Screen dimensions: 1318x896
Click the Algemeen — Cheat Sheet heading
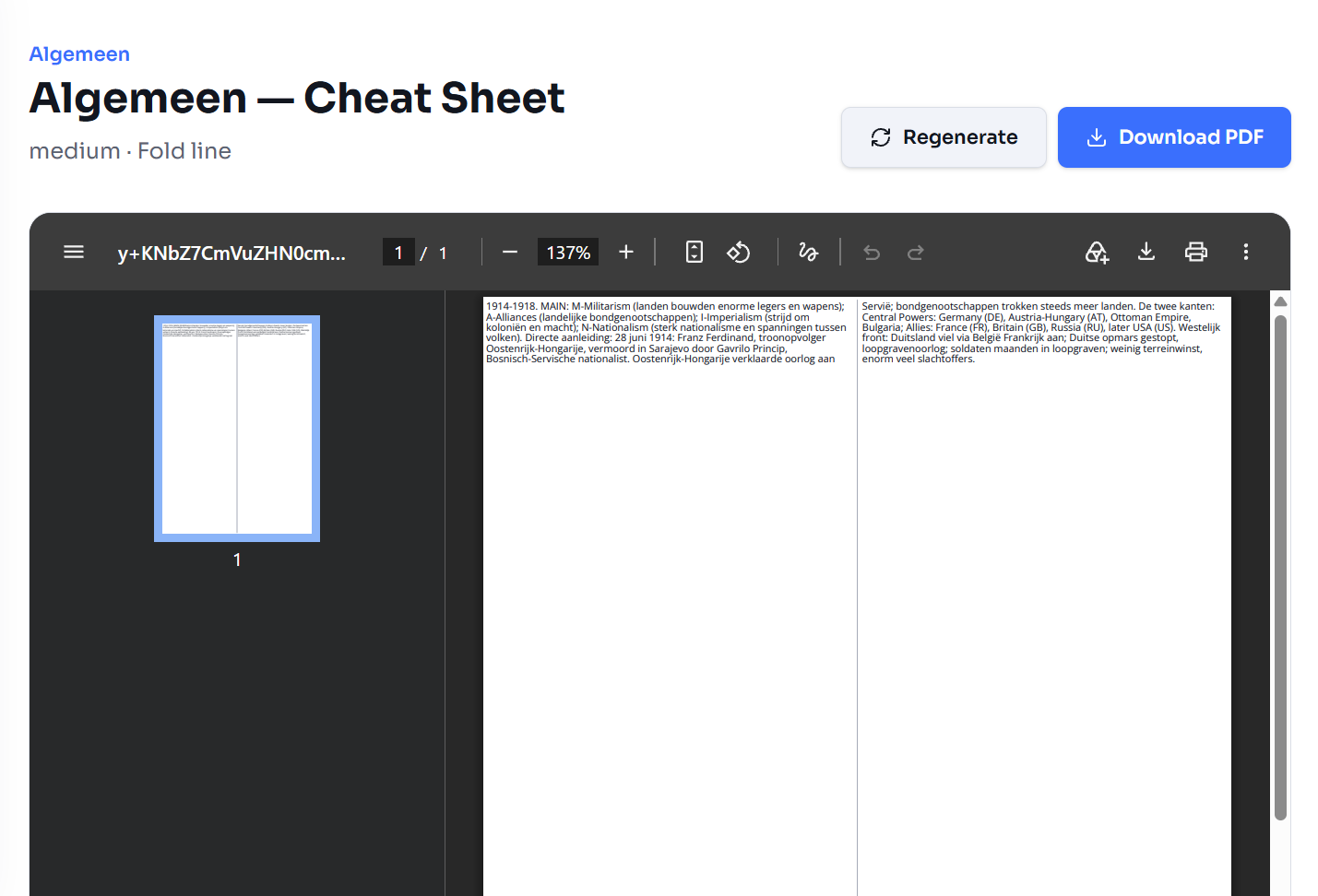coord(297,98)
